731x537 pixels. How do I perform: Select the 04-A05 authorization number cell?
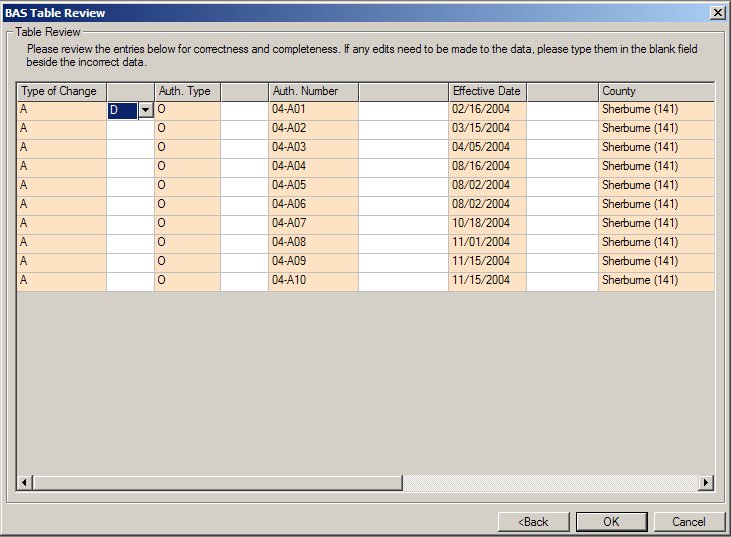point(312,186)
